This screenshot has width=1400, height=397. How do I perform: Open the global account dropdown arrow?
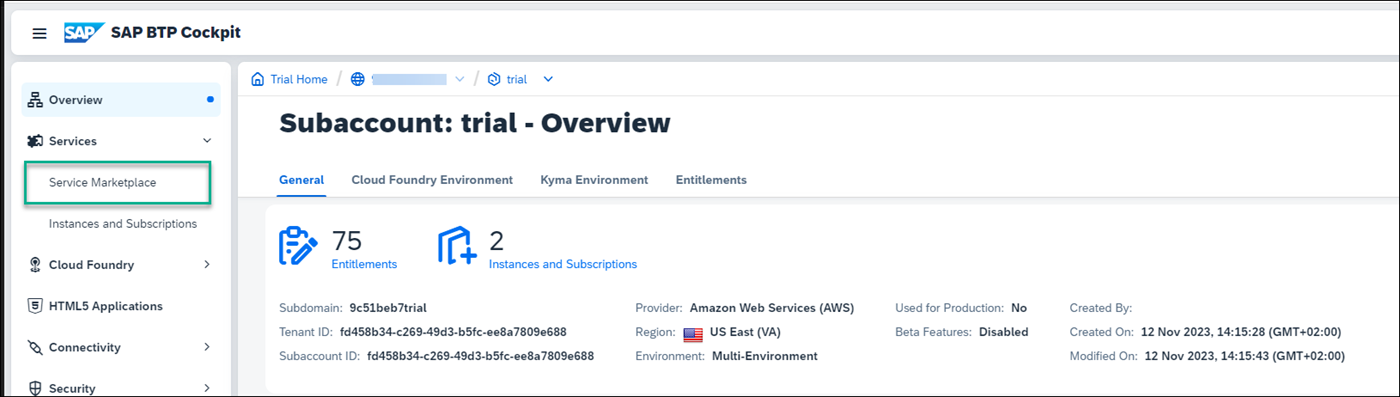pyautogui.click(x=460, y=79)
